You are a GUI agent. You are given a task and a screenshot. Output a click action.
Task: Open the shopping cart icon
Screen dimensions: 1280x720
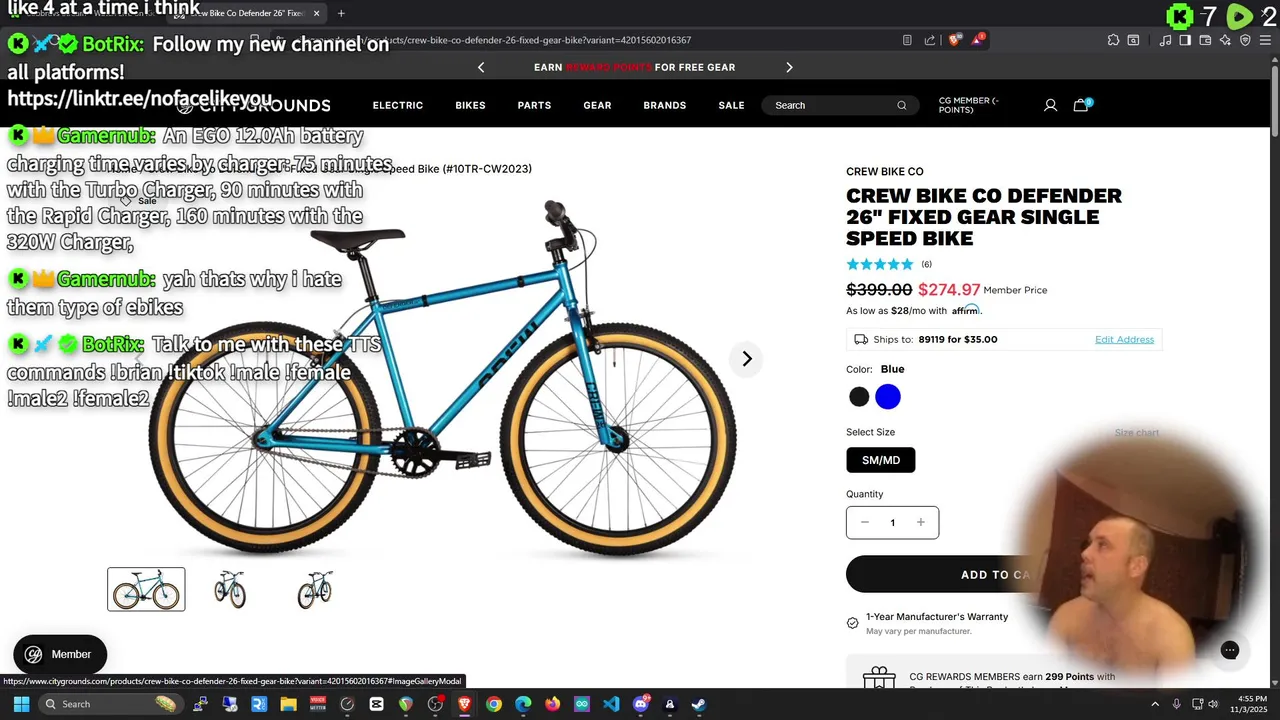pos(1081,105)
